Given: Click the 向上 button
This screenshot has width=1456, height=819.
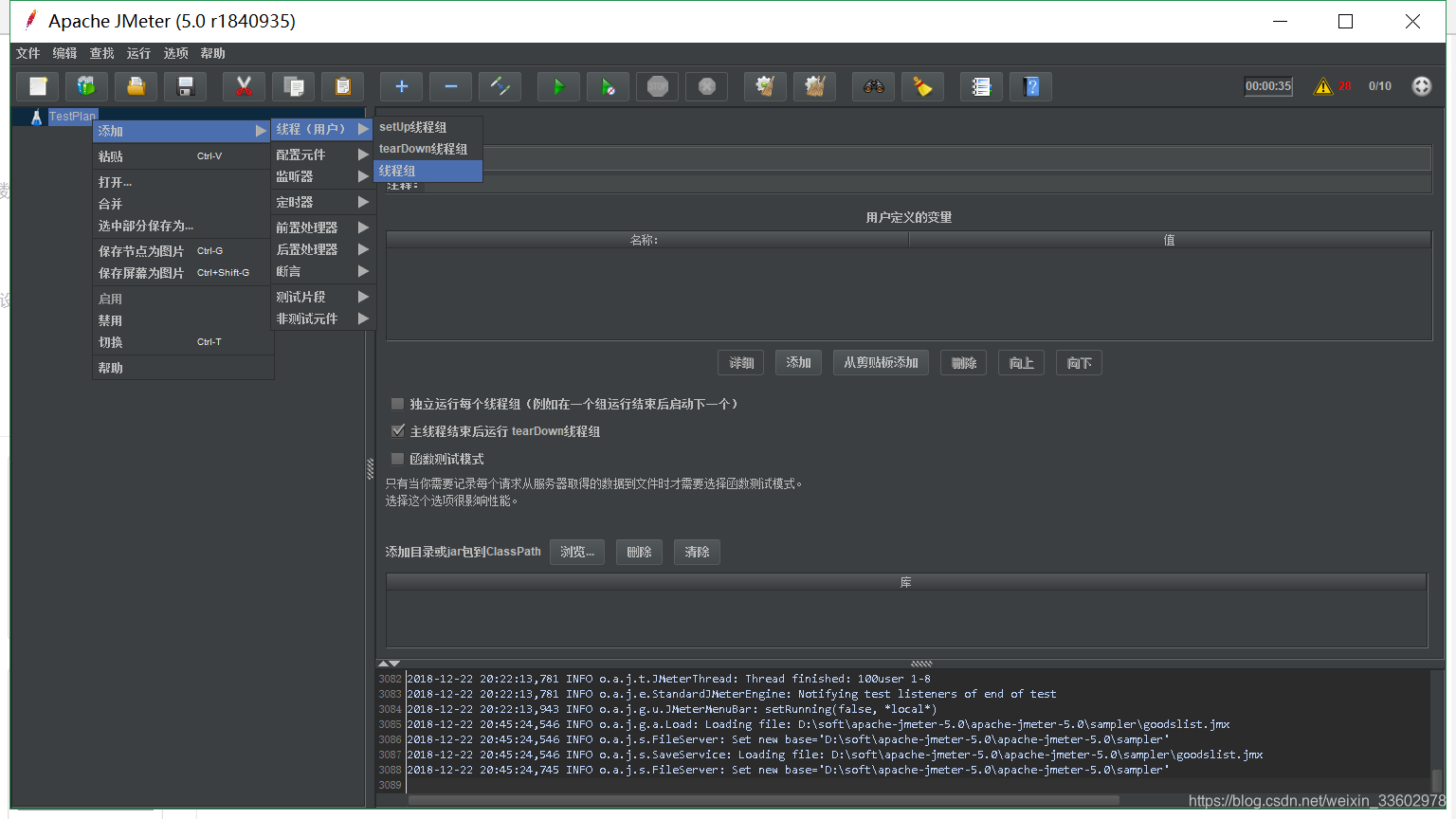Looking at the screenshot, I should [1021, 363].
